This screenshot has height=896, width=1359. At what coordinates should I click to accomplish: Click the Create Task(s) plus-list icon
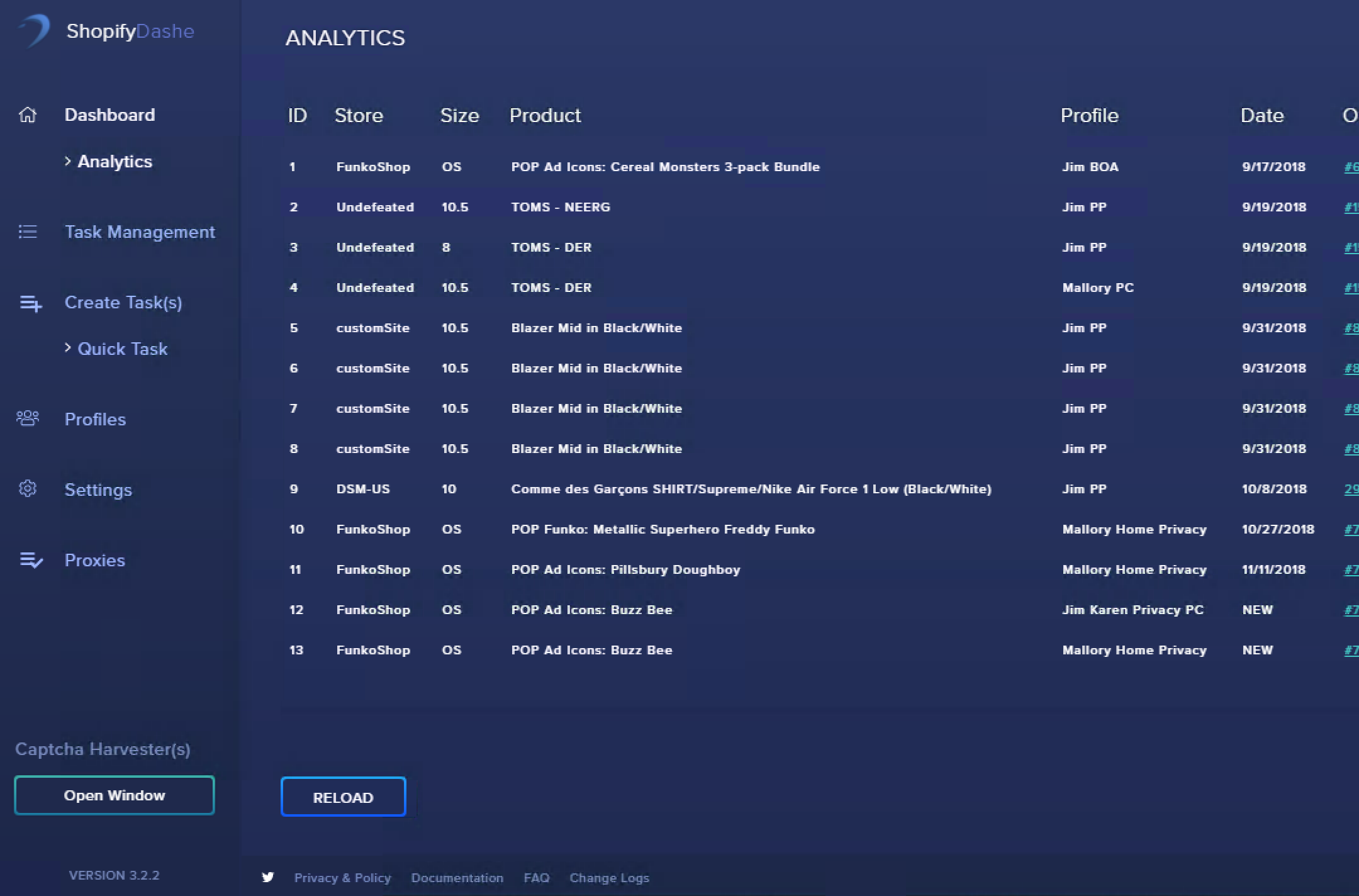pos(30,304)
